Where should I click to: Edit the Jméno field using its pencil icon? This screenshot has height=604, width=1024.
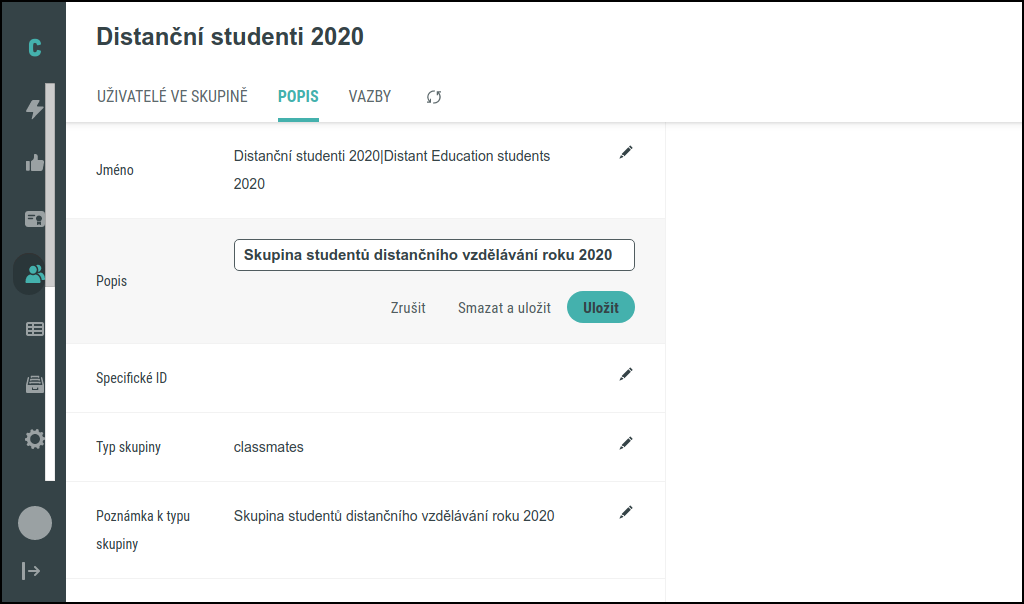626,152
